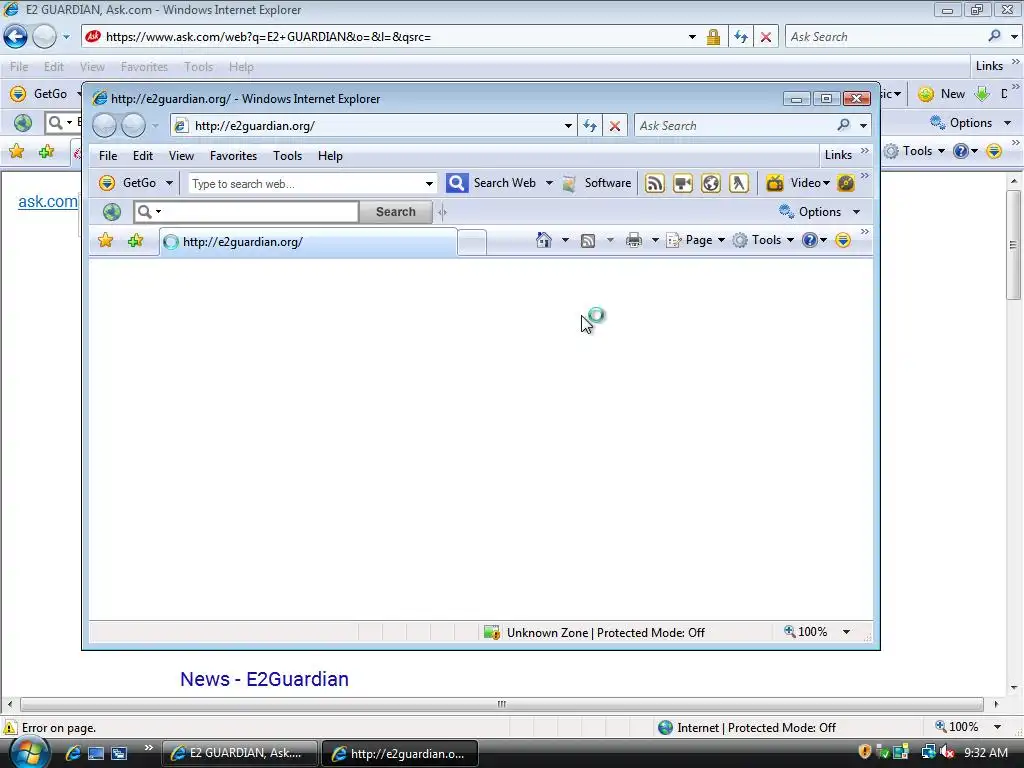Click the front window address bar URL field

(372, 126)
